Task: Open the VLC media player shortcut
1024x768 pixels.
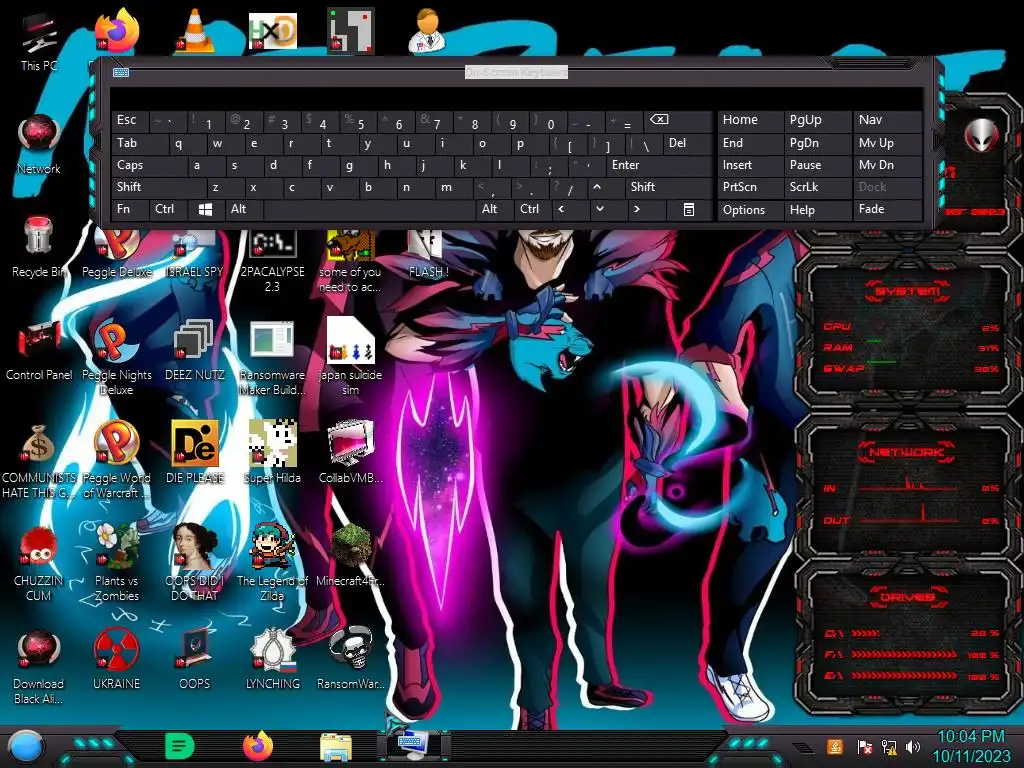Action: point(195,30)
